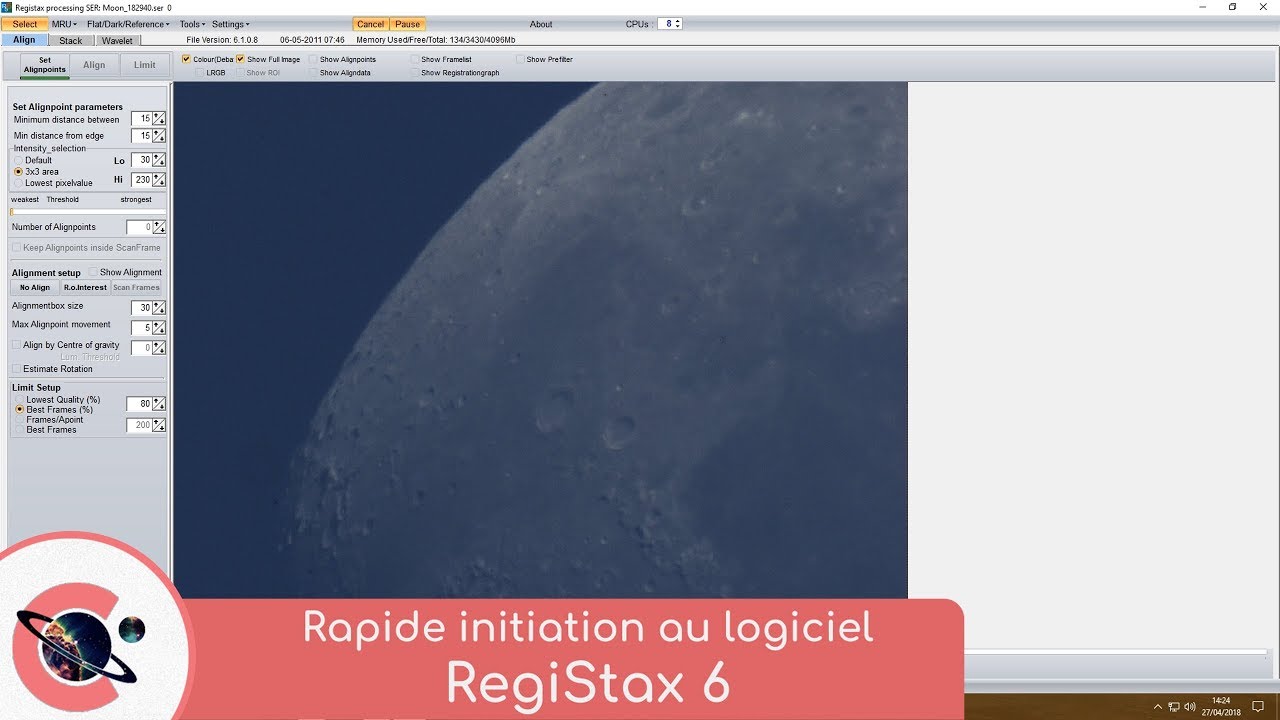Adjust the CPUs count stepper
The image size is (1280, 720).
click(x=678, y=24)
